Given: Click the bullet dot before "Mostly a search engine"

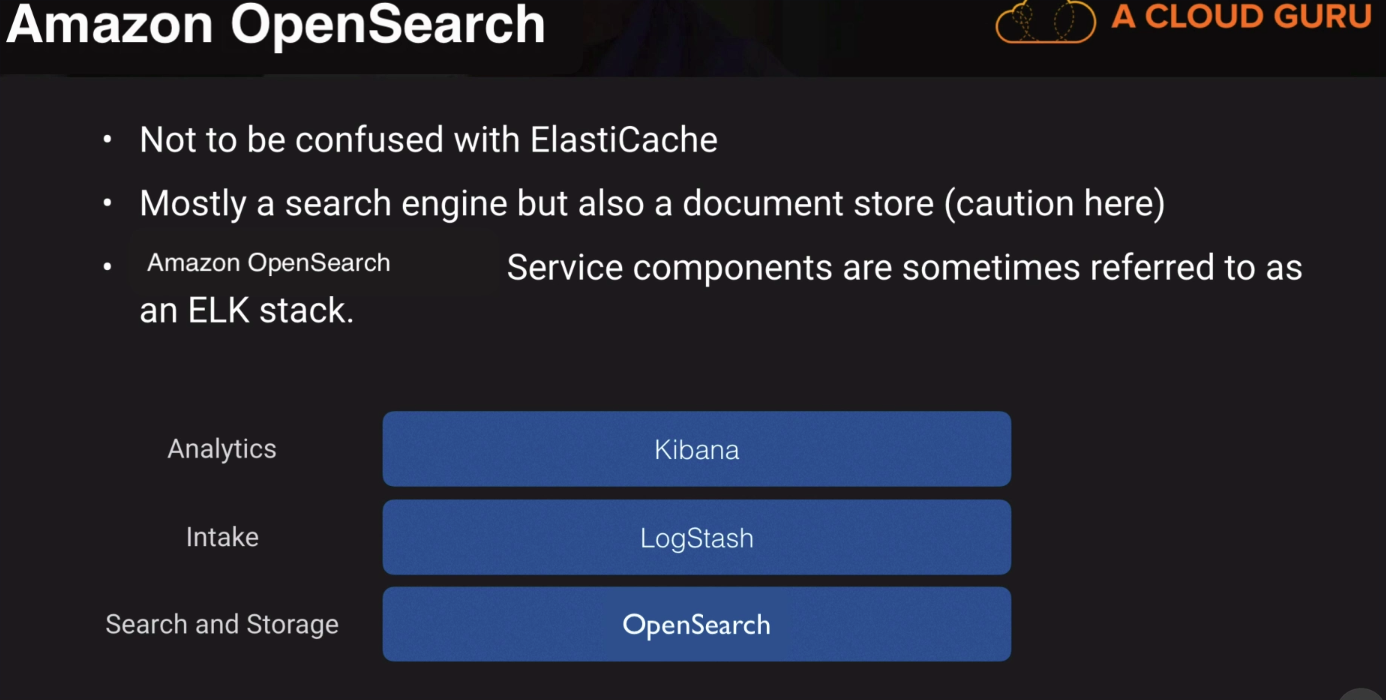Looking at the screenshot, I should click(108, 204).
